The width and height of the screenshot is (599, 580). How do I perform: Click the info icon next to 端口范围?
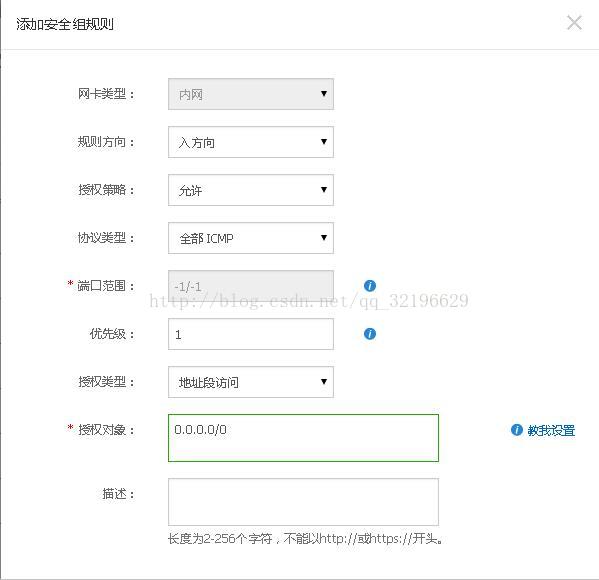370,285
